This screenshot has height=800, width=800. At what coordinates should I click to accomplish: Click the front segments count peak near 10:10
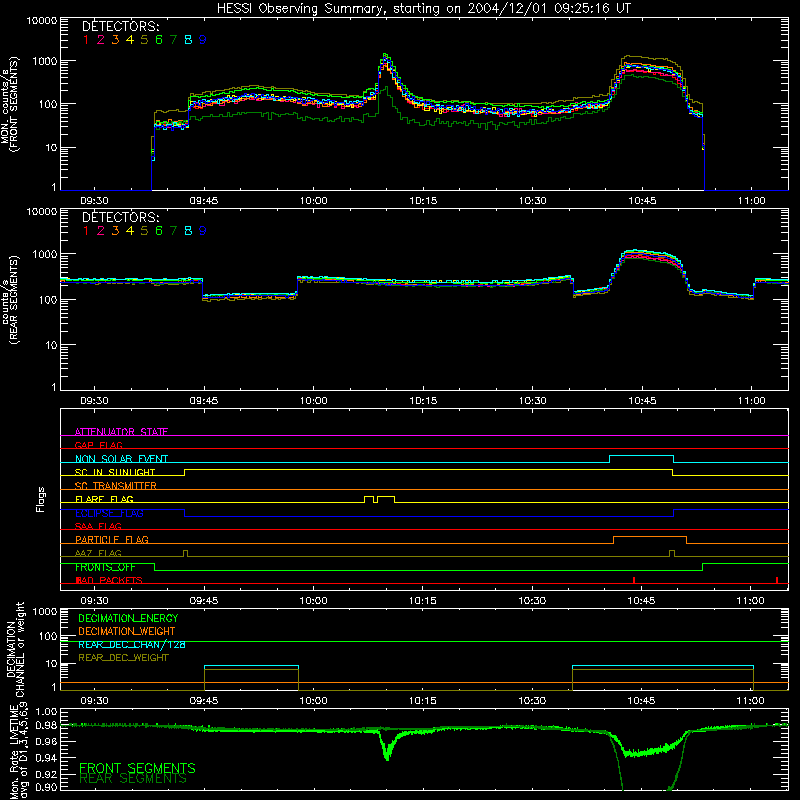(385, 56)
